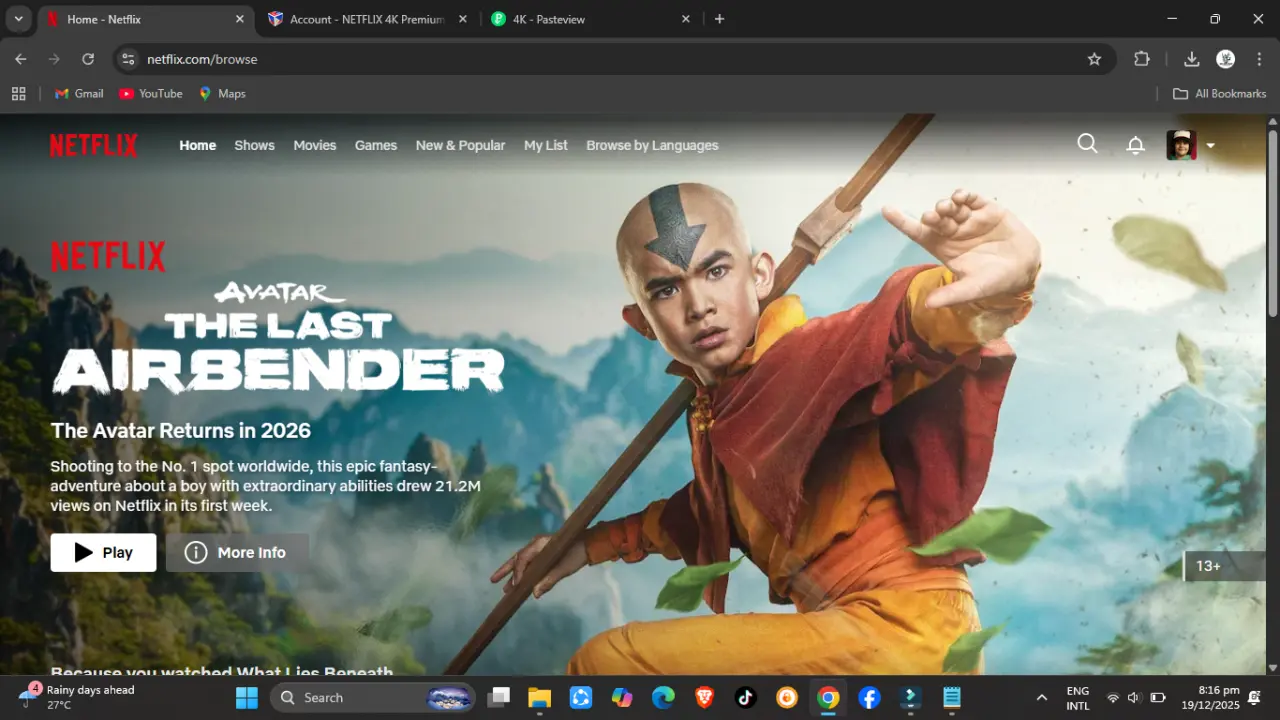Open Task View on taskbar
1280x720 pixels.
click(498, 697)
